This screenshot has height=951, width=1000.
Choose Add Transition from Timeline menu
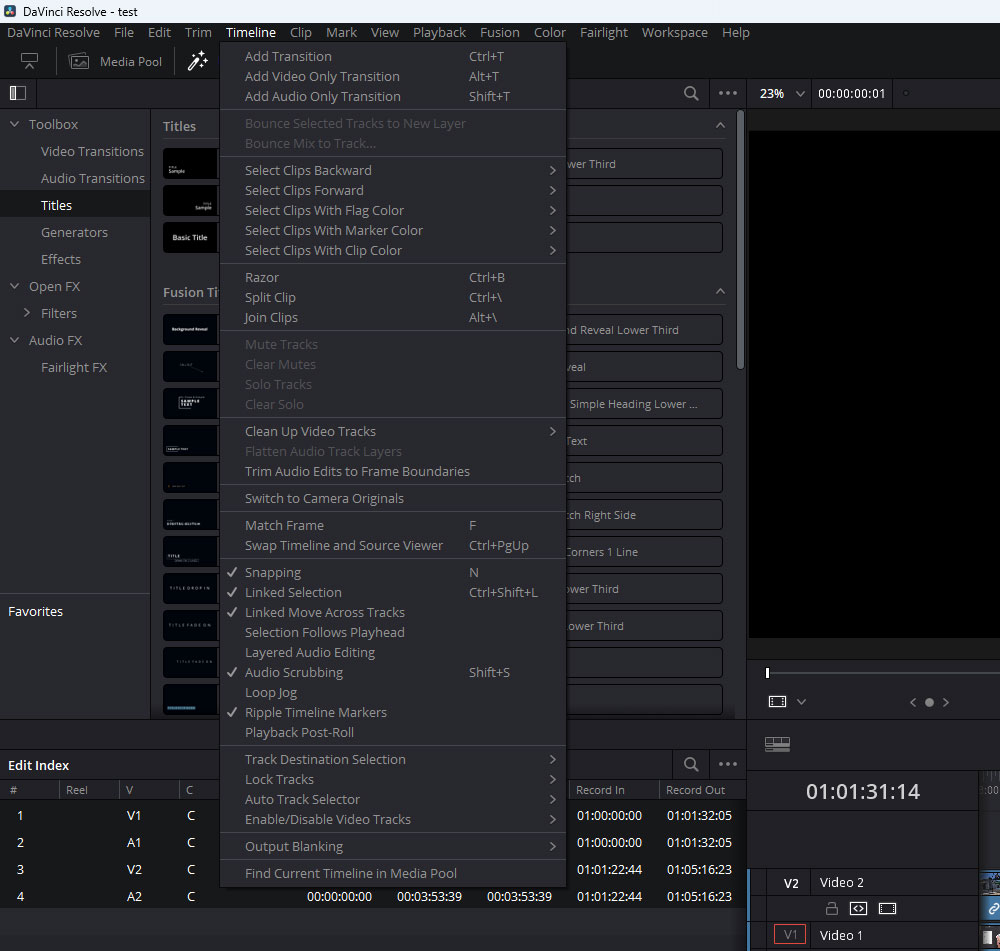point(392,56)
